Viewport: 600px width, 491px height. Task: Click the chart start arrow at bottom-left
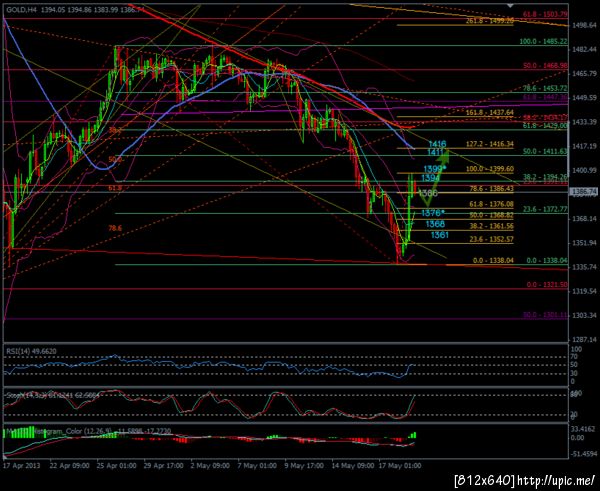pos(5,457)
